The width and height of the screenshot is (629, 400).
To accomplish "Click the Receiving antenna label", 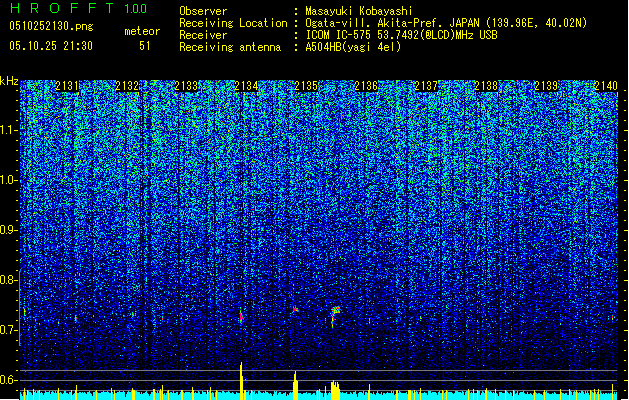I will (230, 47).
